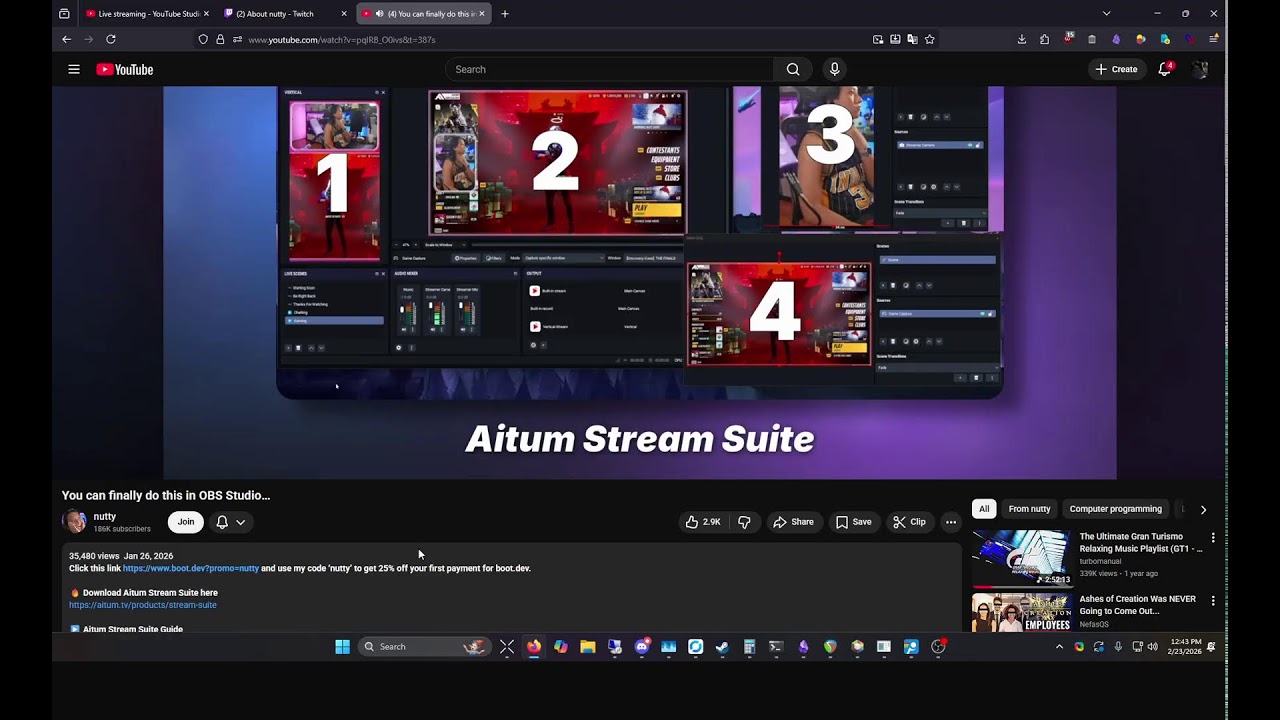The height and width of the screenshot is (720, 1280).
Task: Open the clock showing 12:43 PM
Action: coord(1185,646)
